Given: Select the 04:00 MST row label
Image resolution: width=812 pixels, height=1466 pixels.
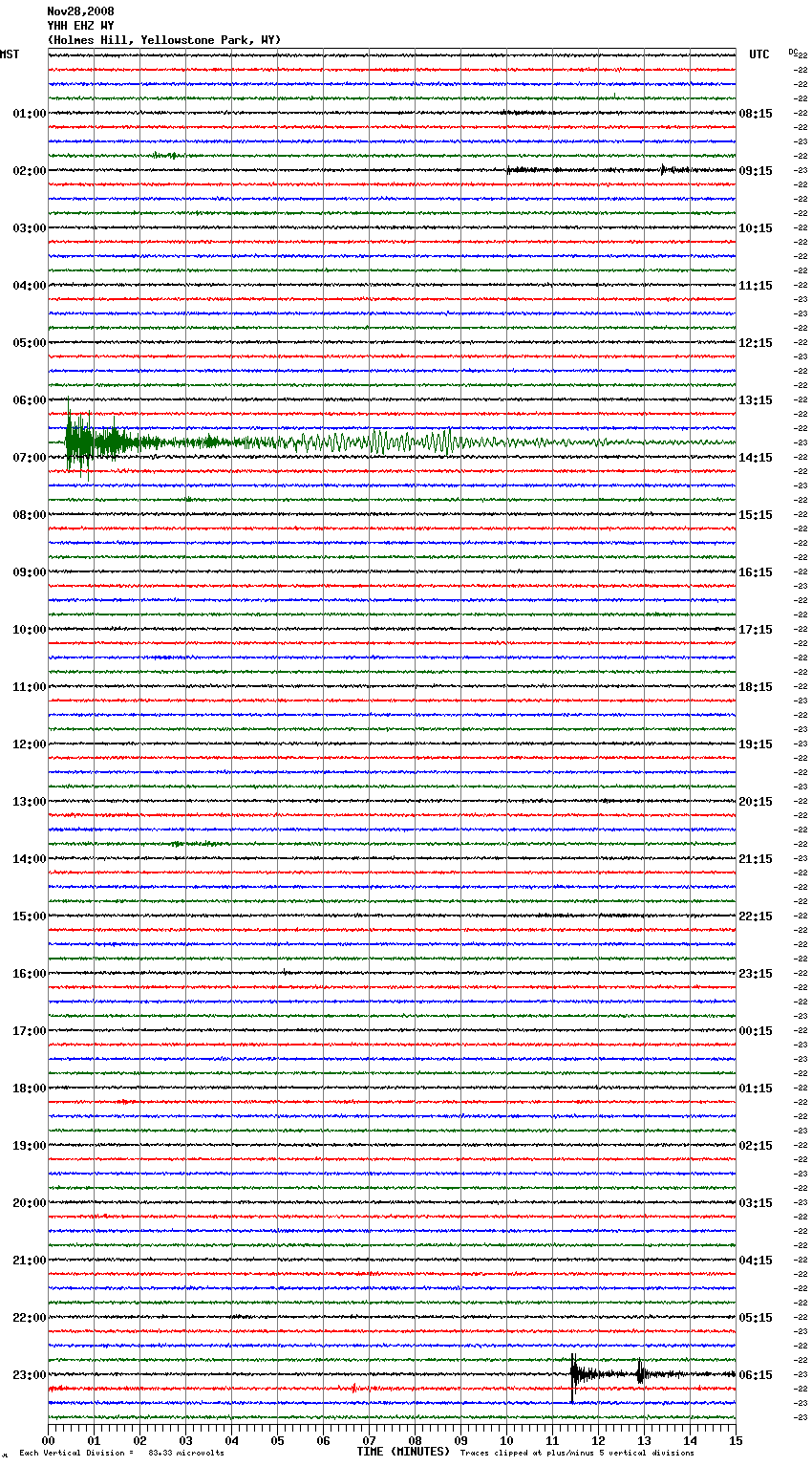Looking at the screenshot, I should click(30, 286).
